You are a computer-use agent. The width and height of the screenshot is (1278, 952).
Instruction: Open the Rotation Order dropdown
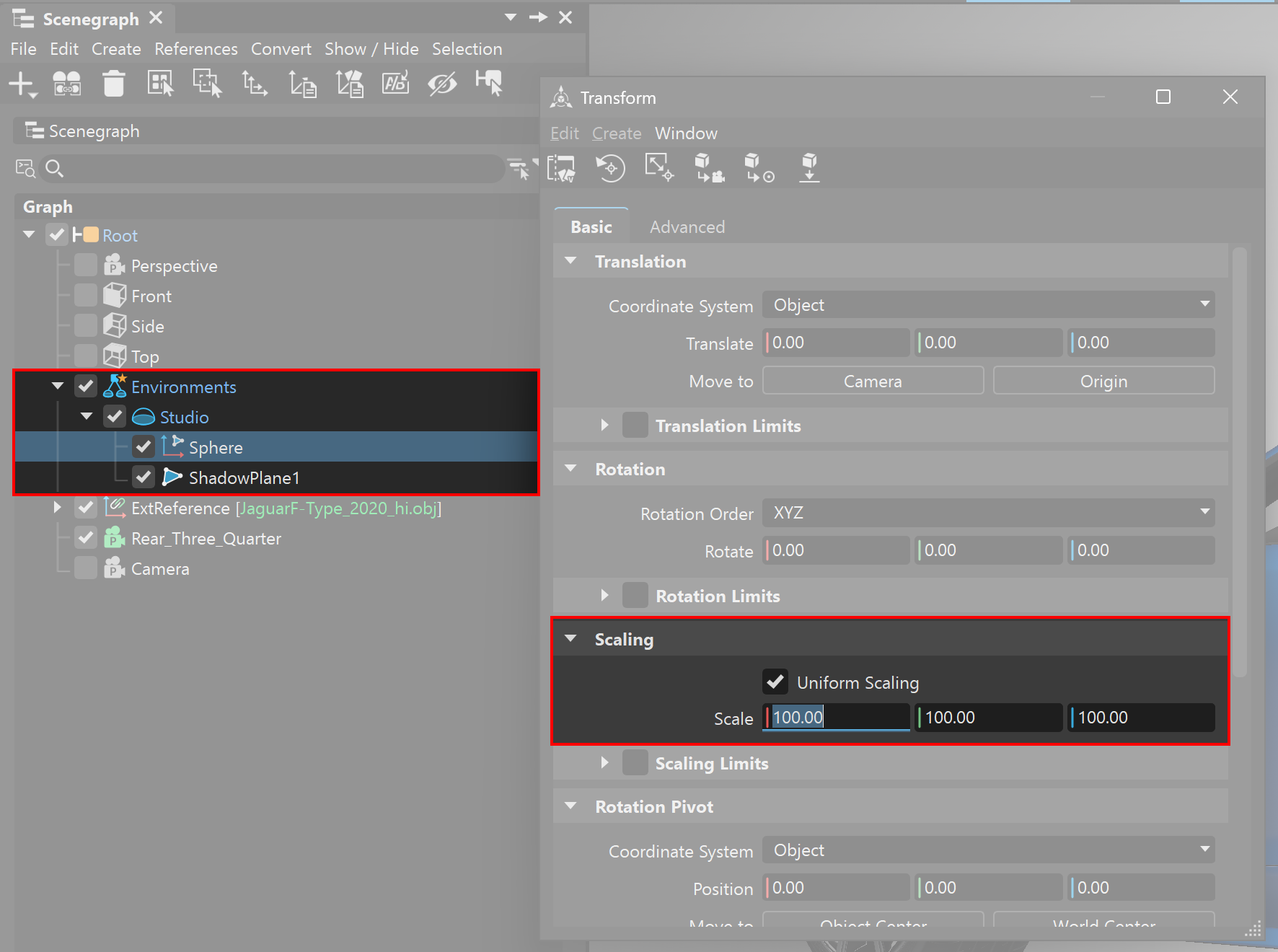(988, 513)
